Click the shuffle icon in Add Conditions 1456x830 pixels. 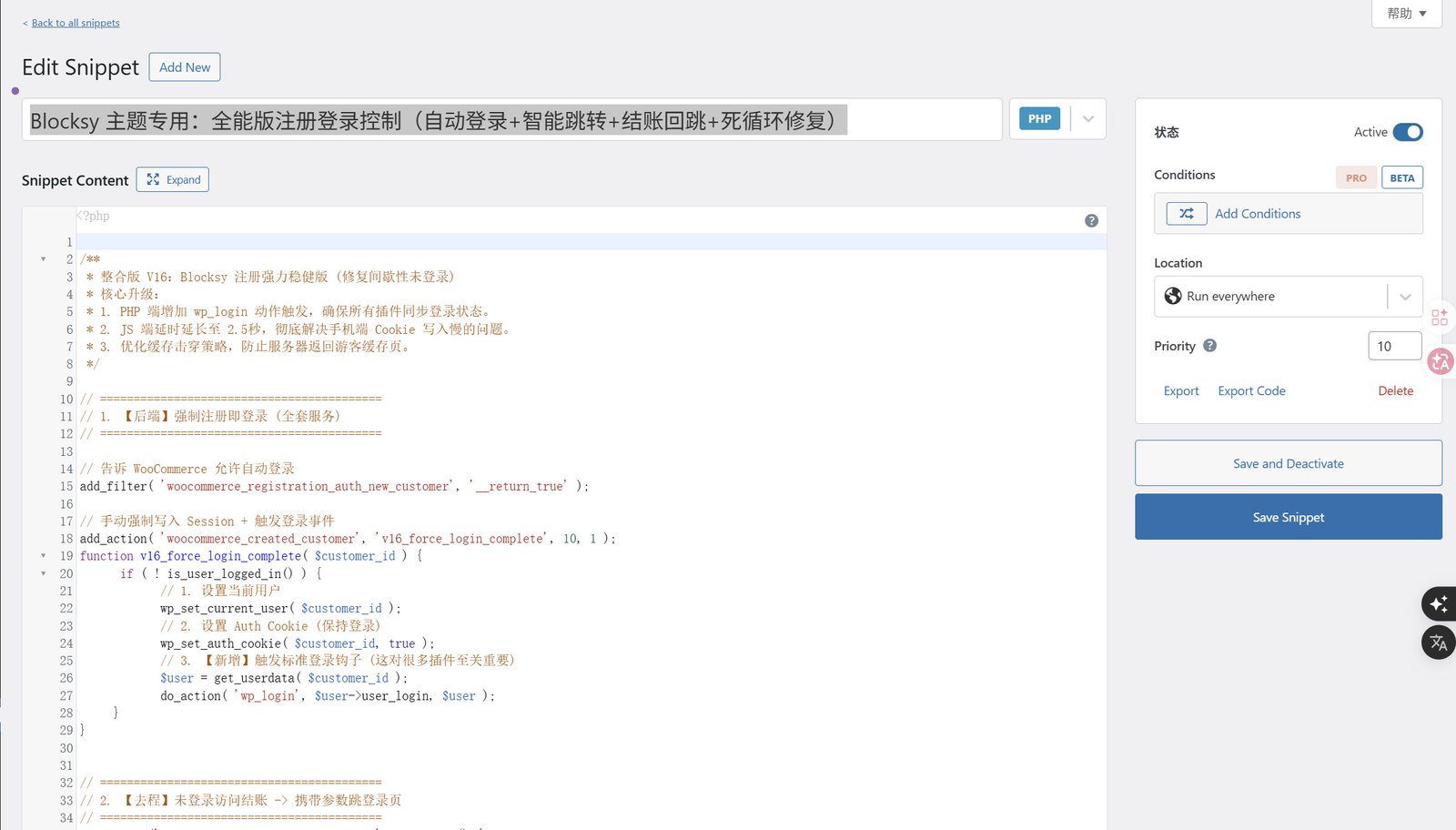1187,214
